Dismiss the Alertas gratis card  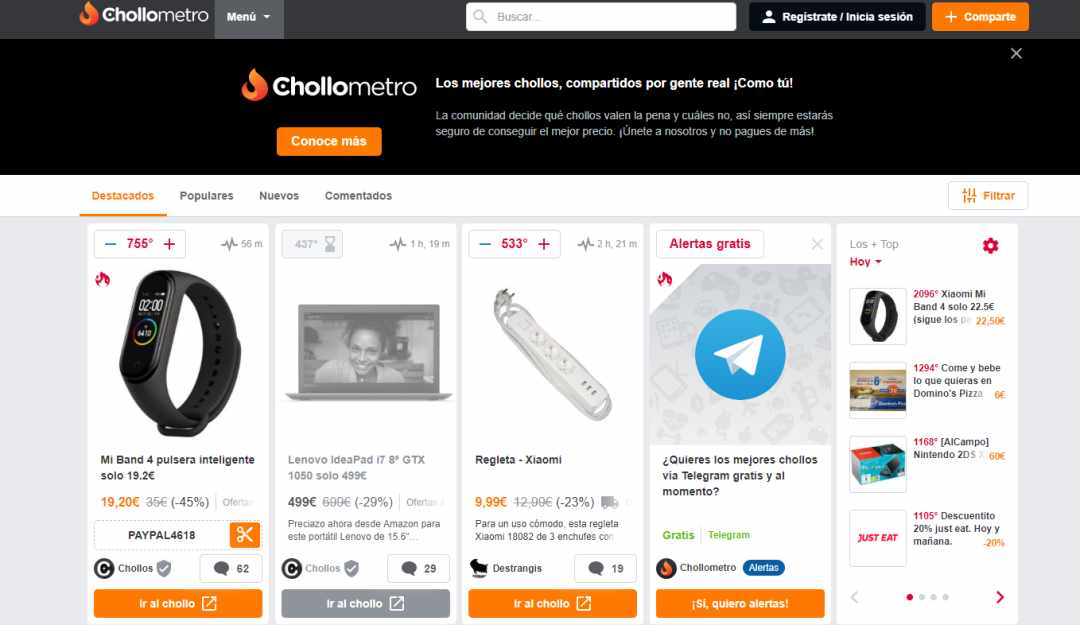(817, 244)
